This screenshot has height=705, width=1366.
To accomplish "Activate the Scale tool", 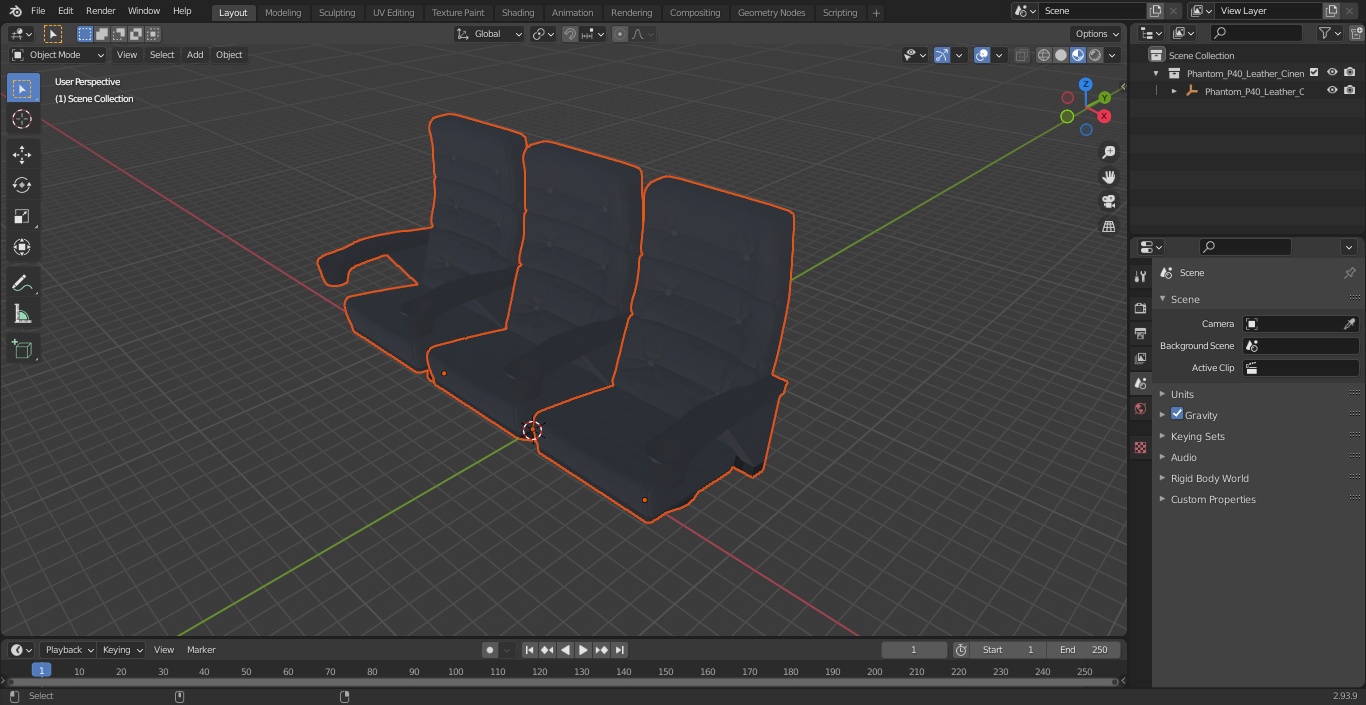I will (x=22, y=216).
